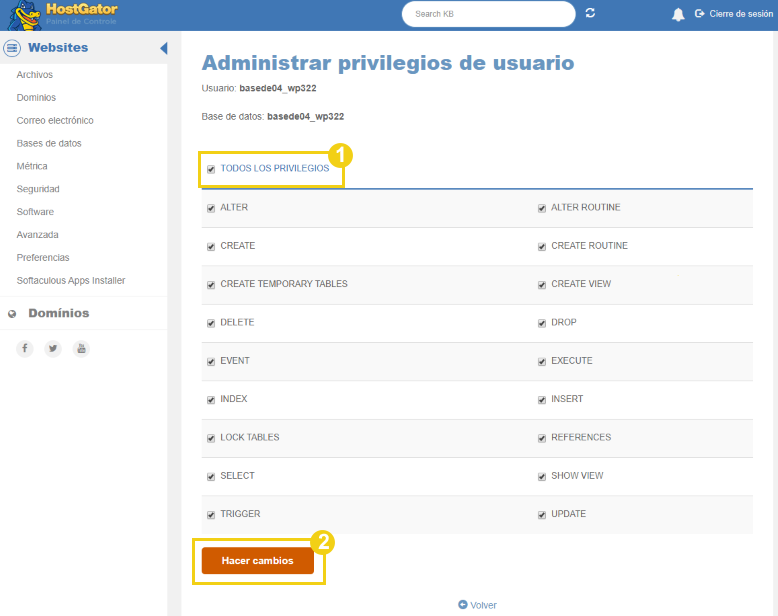Uncheck the DROP privilege checkbox
The width and height of the screenshot is (778, 616).
[x=542, y=323]
